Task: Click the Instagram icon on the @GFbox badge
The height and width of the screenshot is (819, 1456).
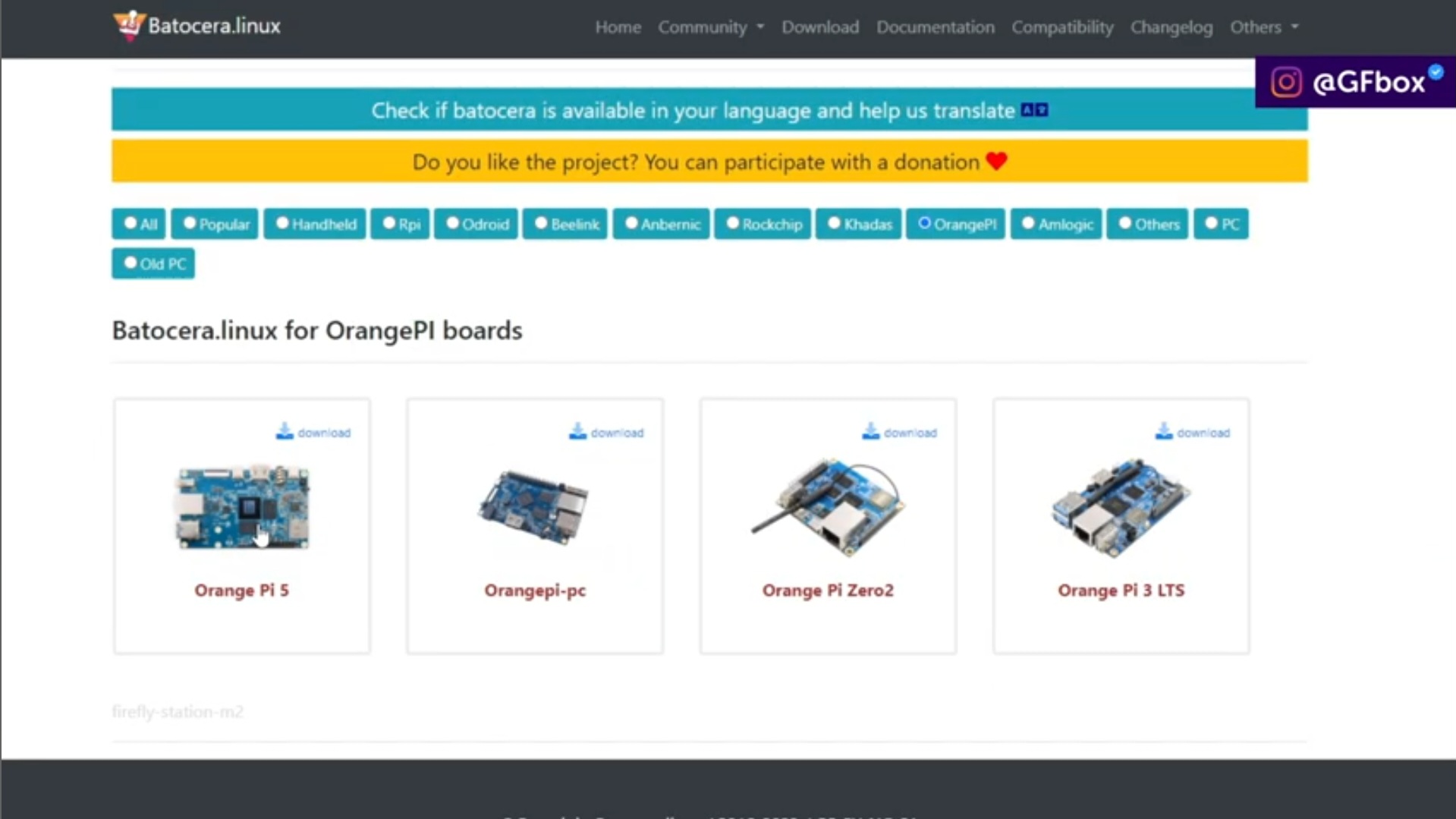Action: (x=1285, y=81)
